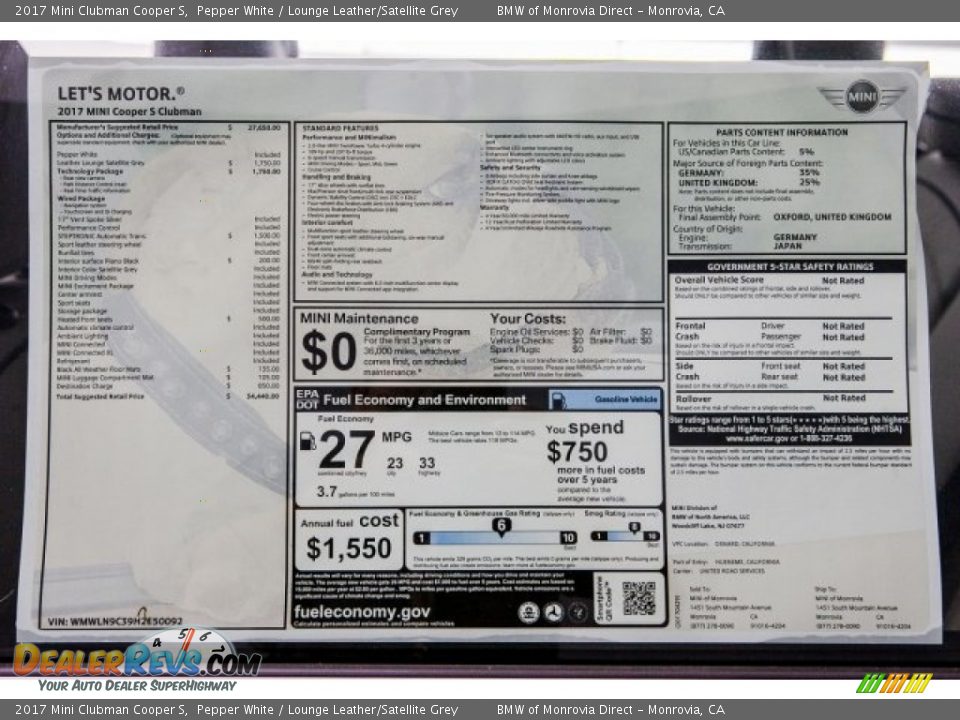Click the LET'S MOTOR heading
Screen dimensions: 960x720
click(x=121, y=93)
